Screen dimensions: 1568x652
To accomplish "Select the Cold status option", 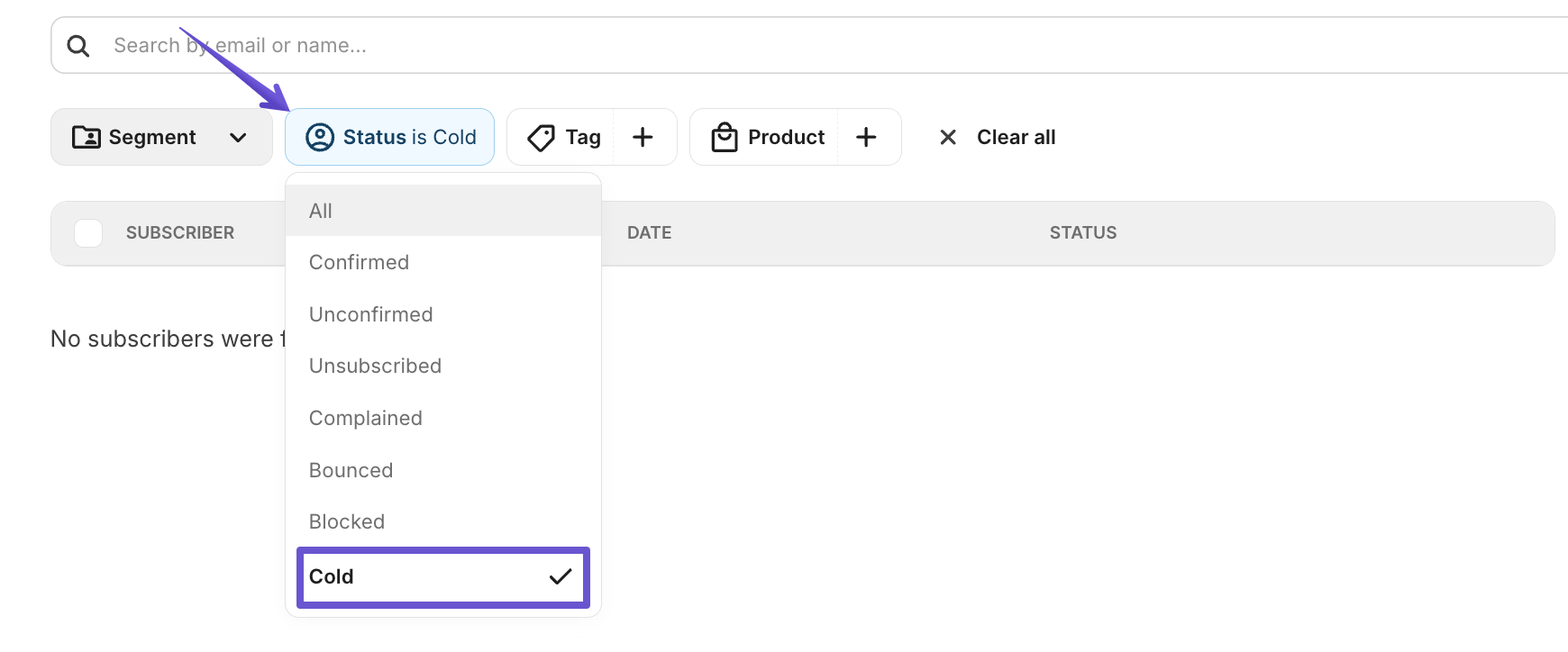I will pyautogui.click(x=443, y=577).
